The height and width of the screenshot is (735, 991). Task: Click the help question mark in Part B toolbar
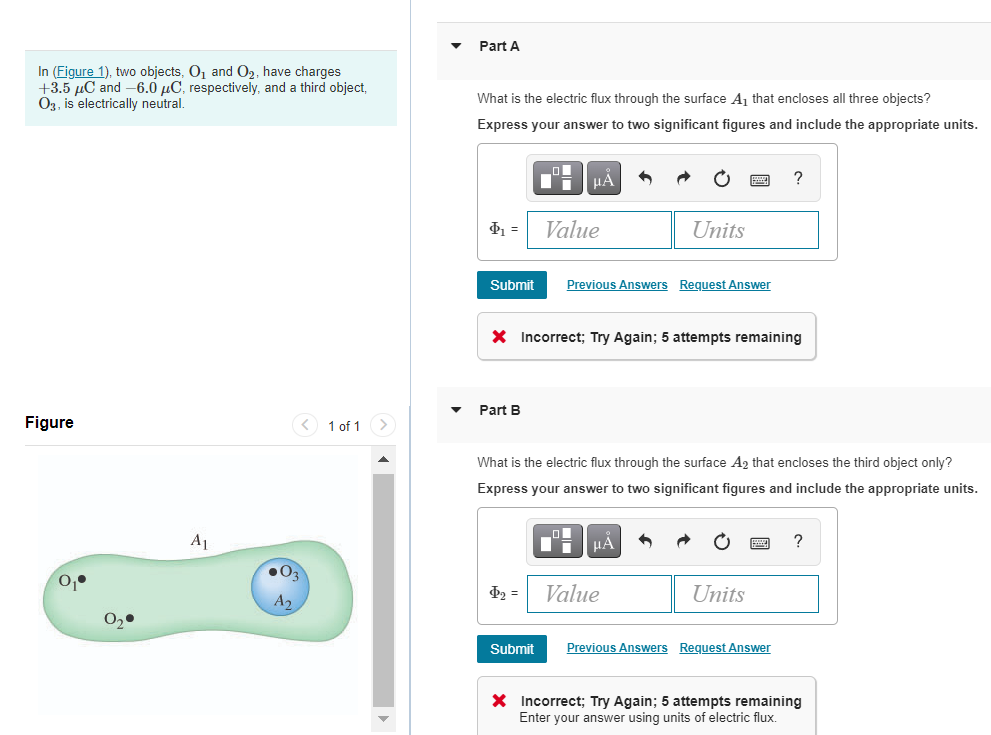coord(797,541)
